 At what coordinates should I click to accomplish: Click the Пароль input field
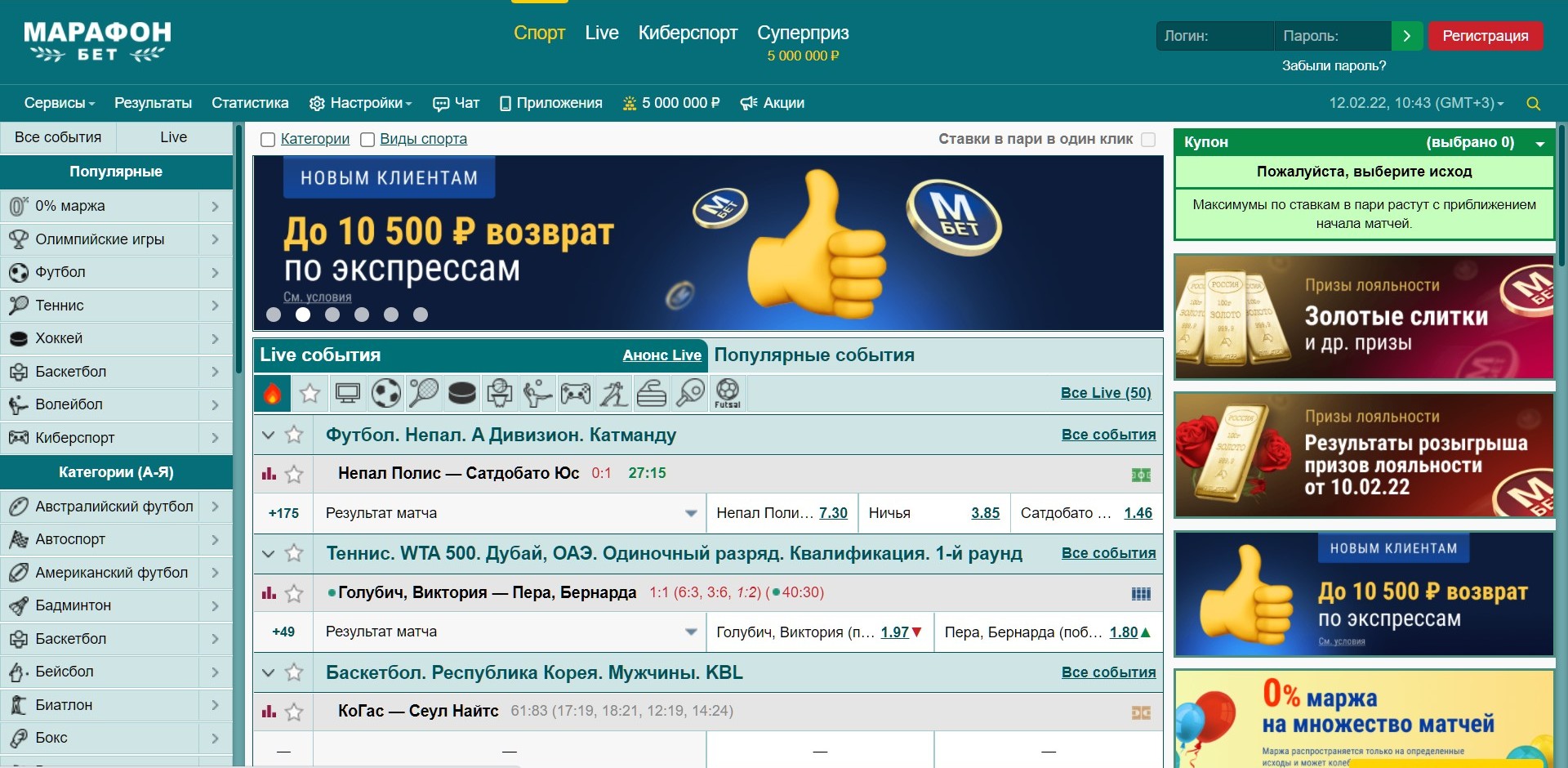(1333, 36)
